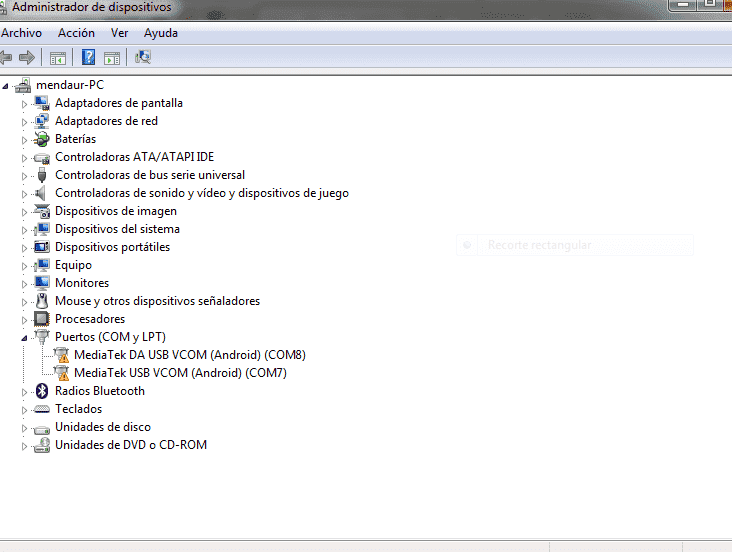
Task: Click the Dispositivos del sistema icon
Action: (42, 229)
